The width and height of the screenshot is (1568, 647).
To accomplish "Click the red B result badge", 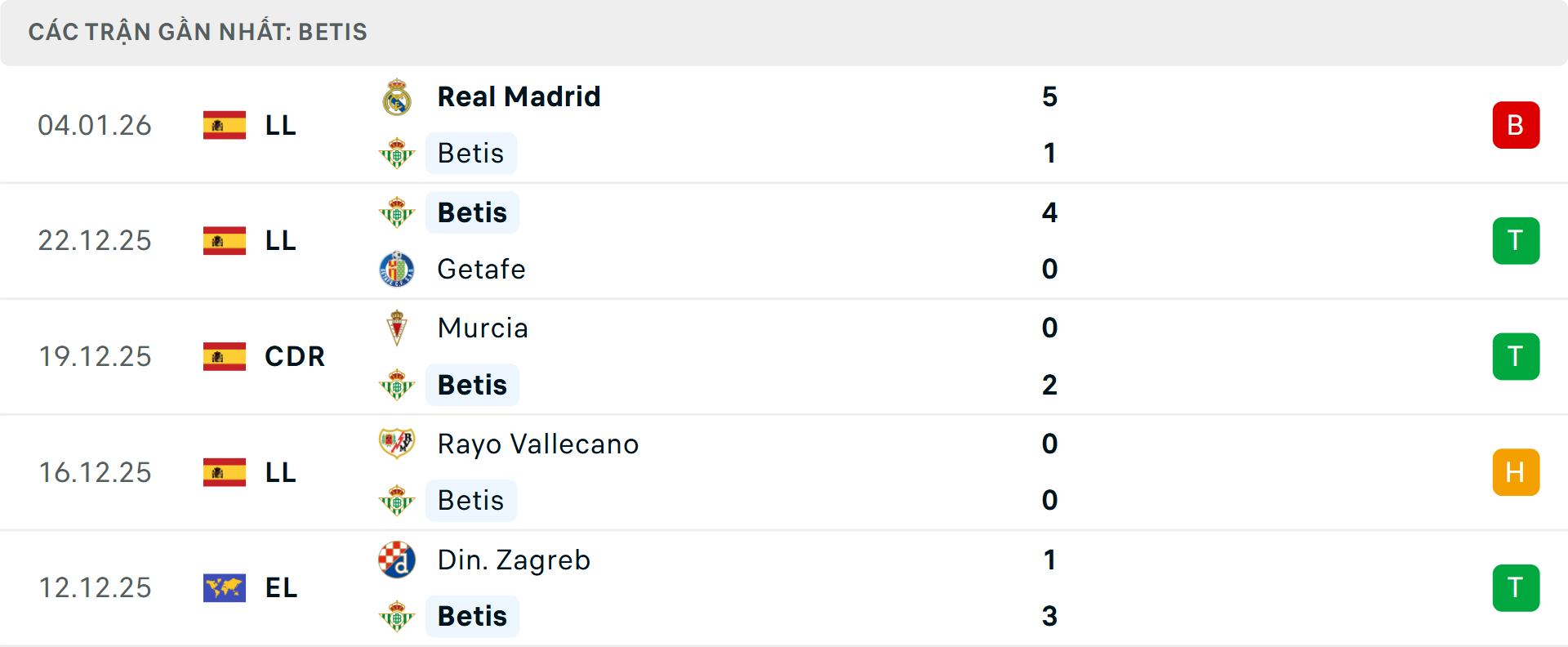I will pyautogui.click(x=1516, y=125).
